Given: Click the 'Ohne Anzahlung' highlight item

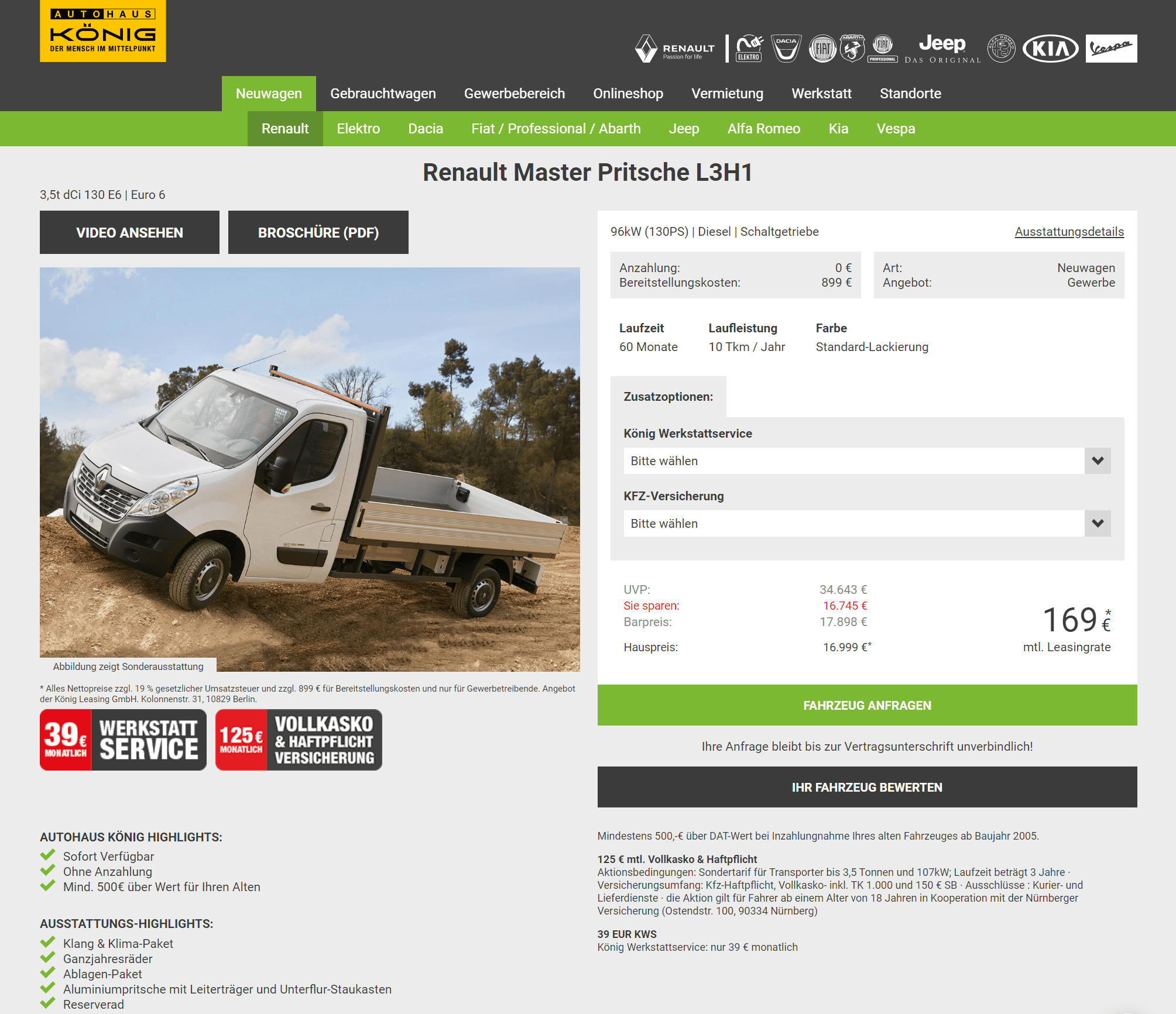Looking at the screenshot, I should [x=108, y=872].
